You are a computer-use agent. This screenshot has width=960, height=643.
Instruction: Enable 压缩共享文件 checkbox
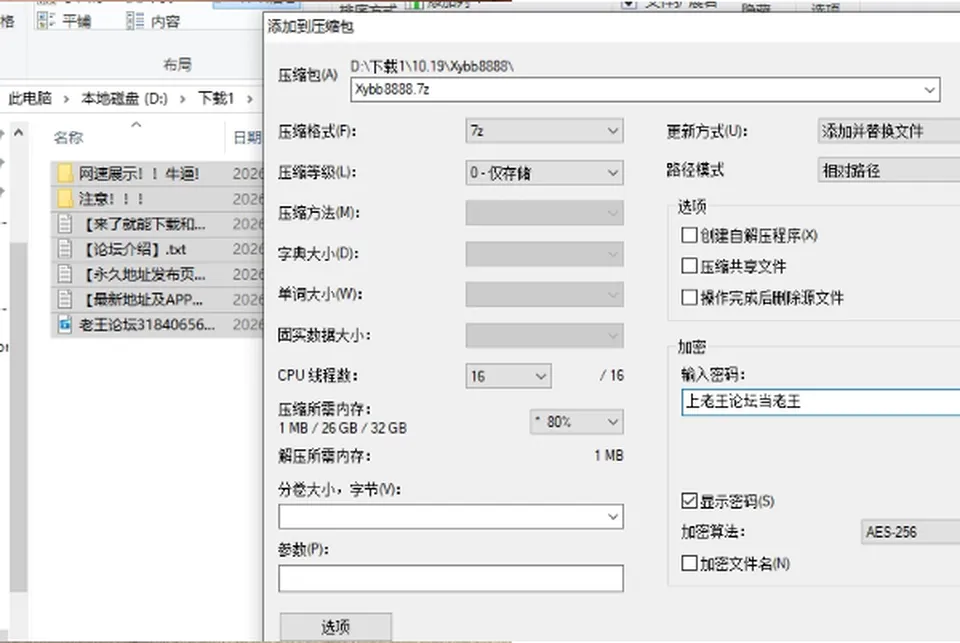(x=689, y=266)
